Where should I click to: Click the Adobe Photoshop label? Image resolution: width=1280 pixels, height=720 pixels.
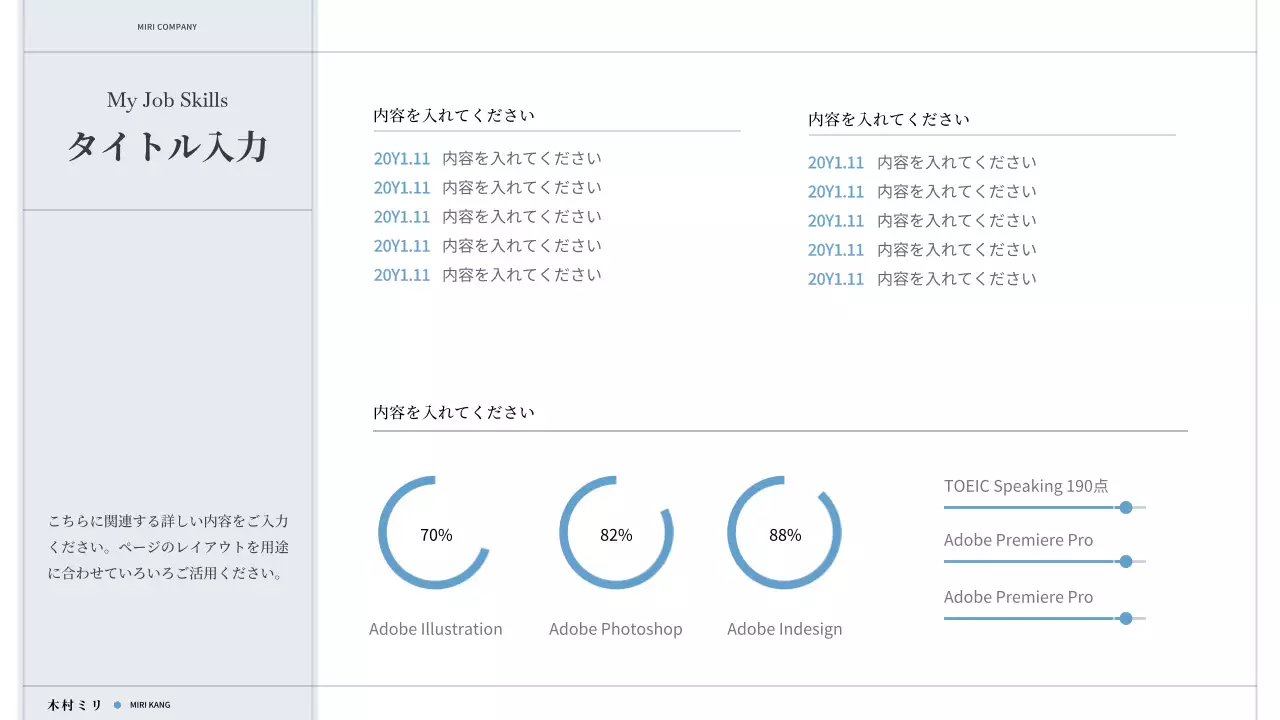coord(615,629)
